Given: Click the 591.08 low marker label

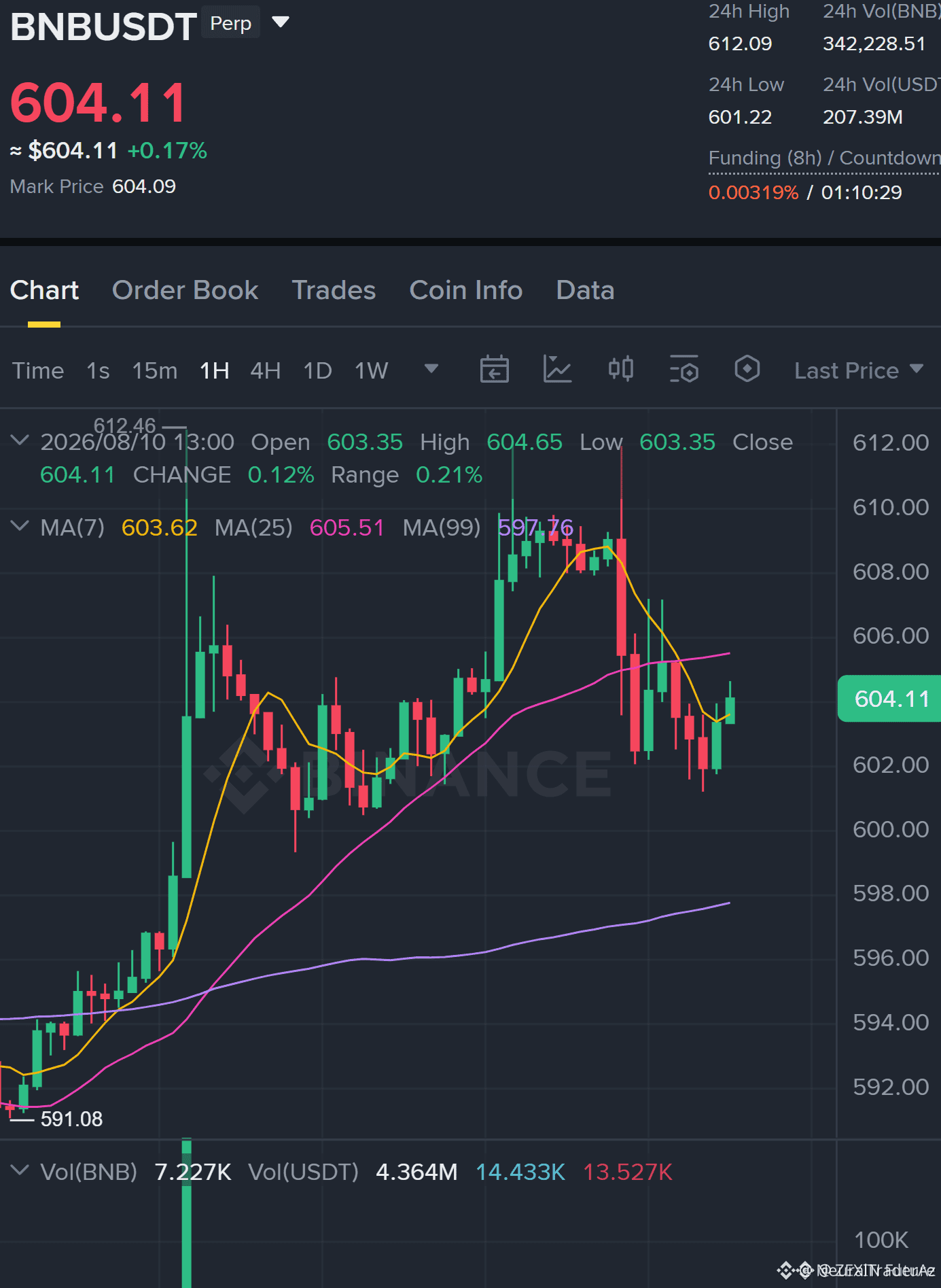Looking at the screenshot, I should point(71,1119).
